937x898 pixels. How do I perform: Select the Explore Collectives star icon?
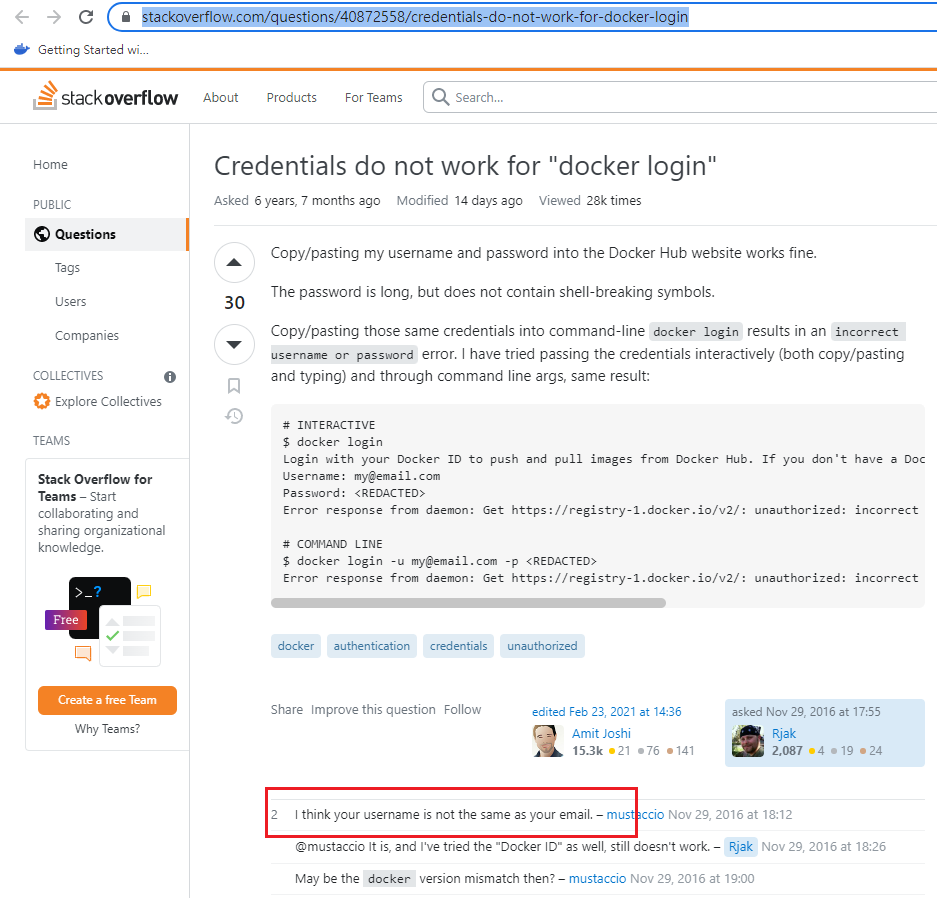pos(42,401)
